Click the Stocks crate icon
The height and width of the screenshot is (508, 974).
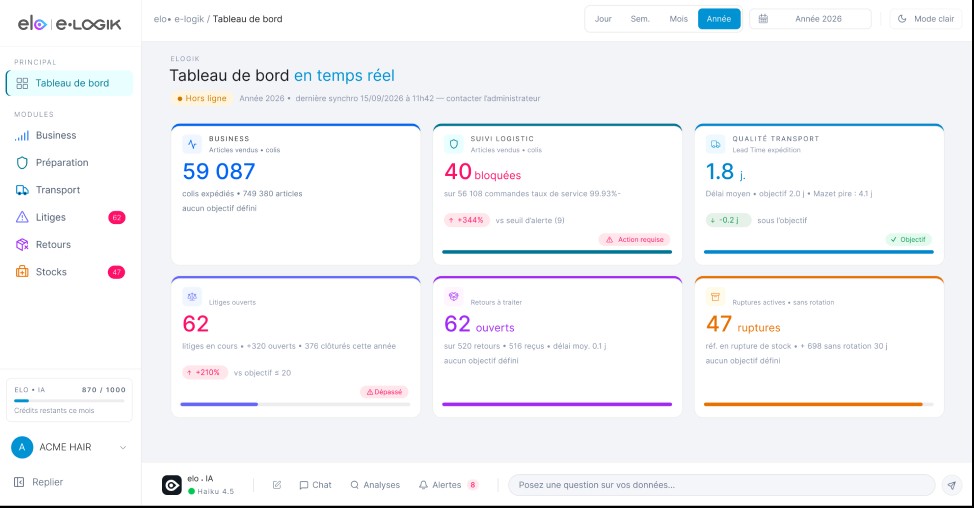click(22, 271)
